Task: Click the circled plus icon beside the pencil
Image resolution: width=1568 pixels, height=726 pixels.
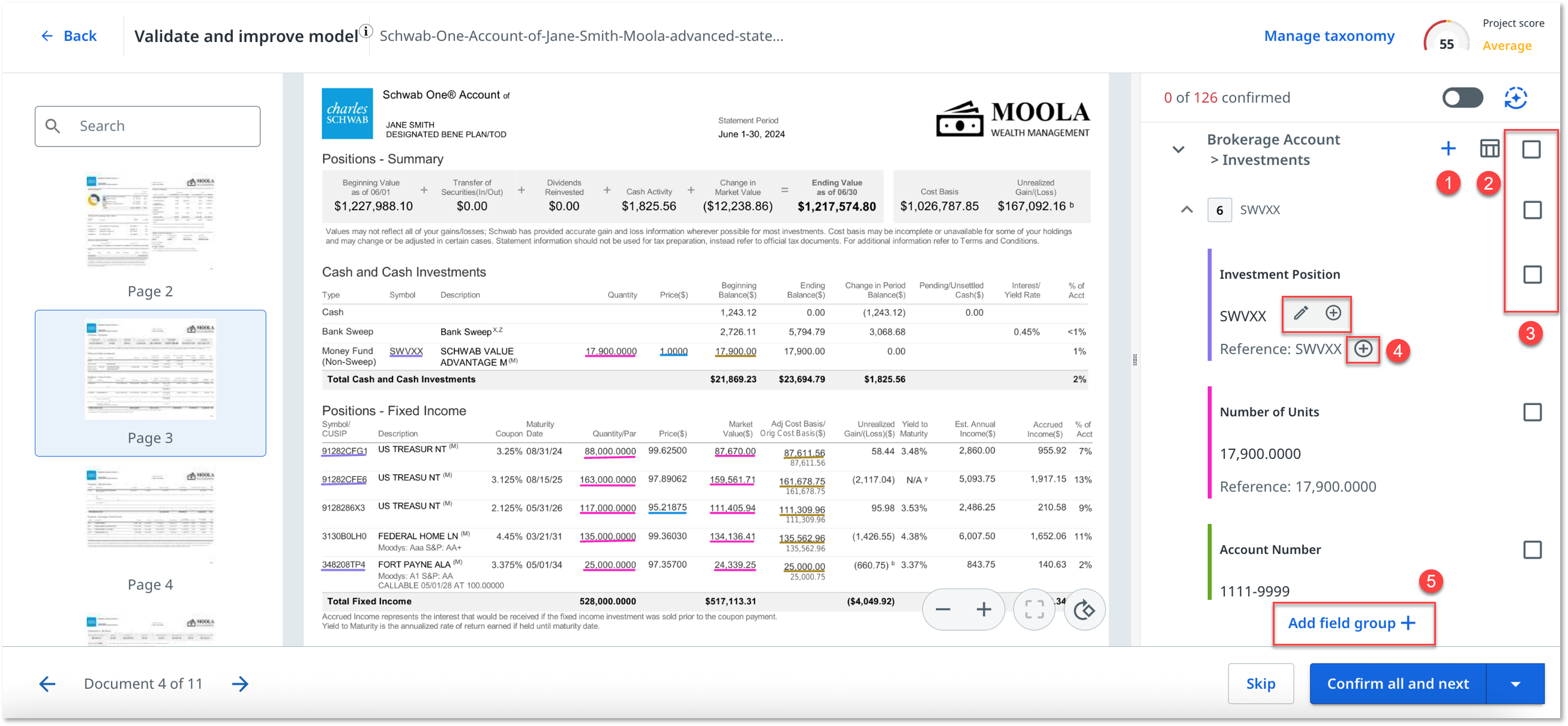Action: point(1333,313)
